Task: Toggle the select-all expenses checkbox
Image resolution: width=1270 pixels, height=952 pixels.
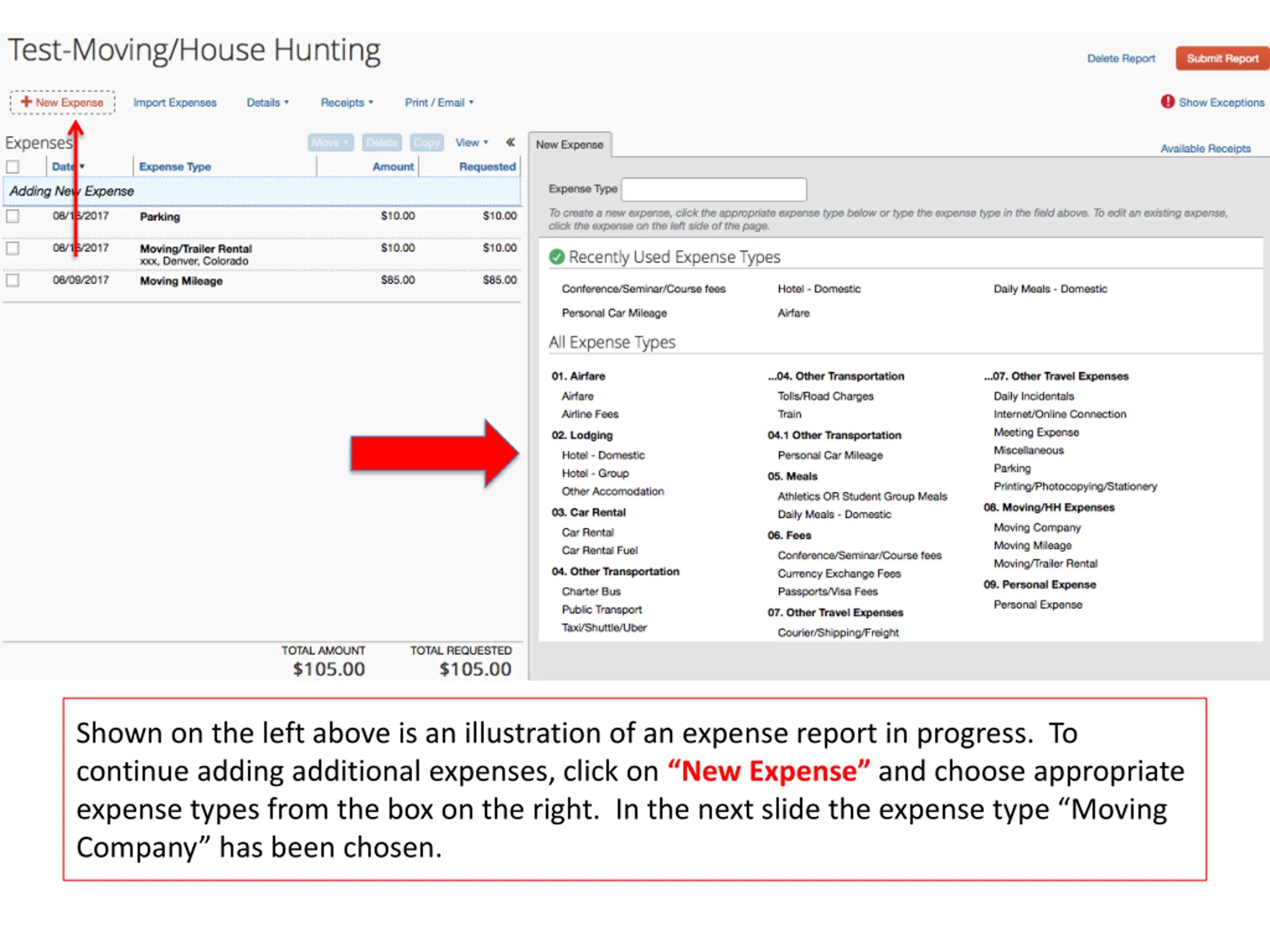Action: (12, 167)
